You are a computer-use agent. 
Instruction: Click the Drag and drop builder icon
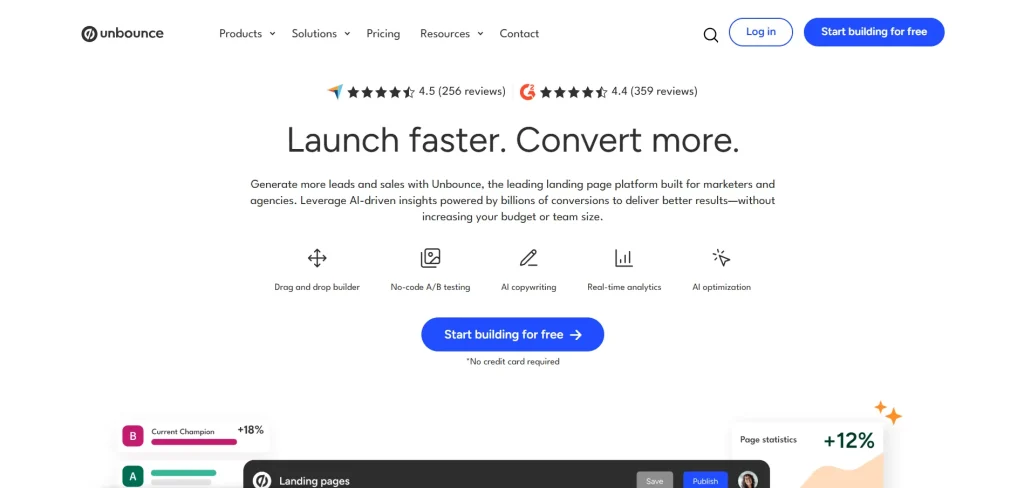(317, 258)
